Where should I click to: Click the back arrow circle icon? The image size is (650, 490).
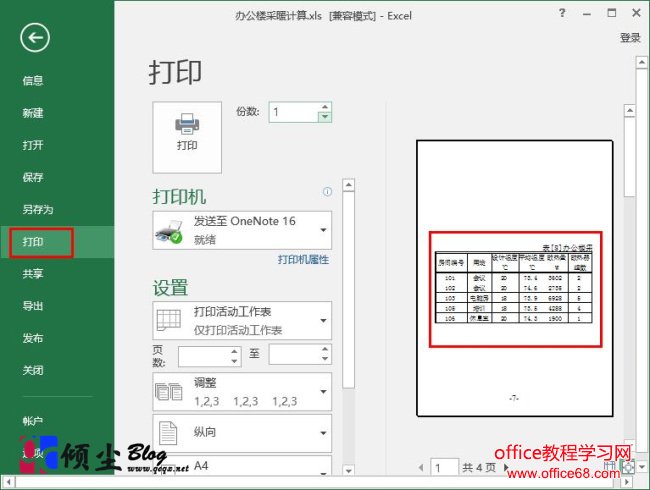pyautogui.click(x=35, y=38)
